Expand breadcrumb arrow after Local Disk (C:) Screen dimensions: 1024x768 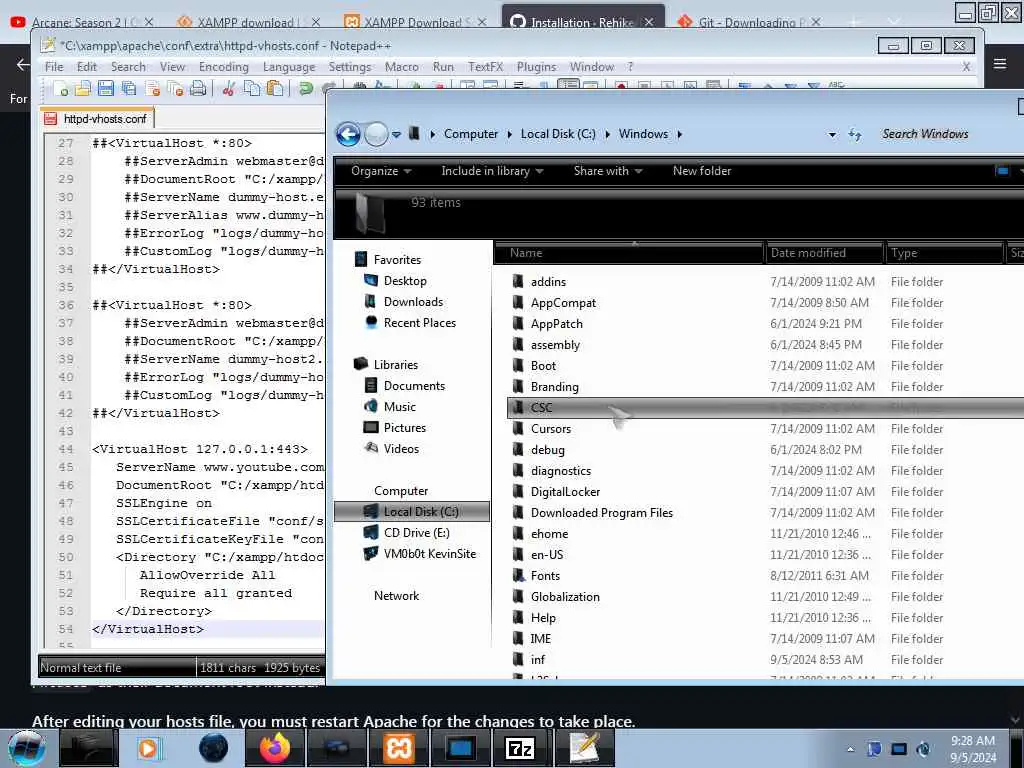[607, 135]
